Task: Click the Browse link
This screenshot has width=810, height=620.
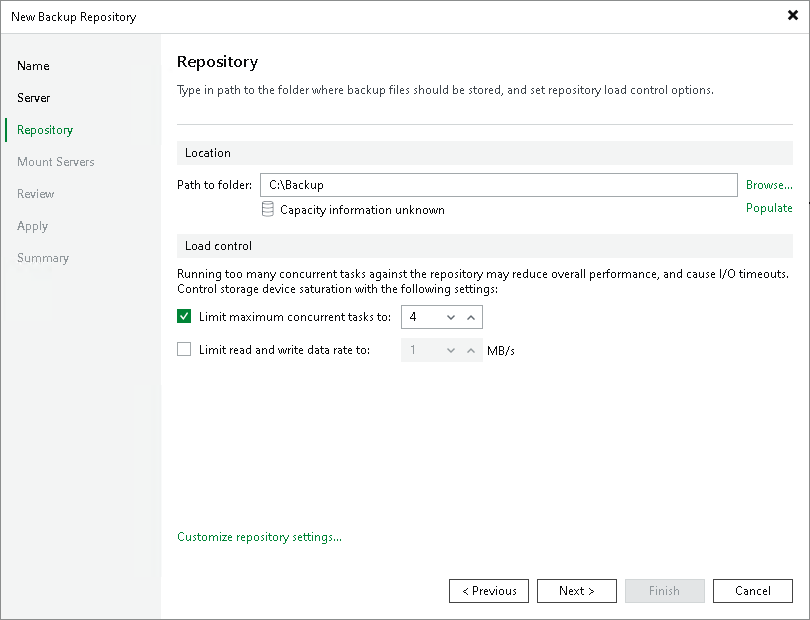Action: pos(768,185)
